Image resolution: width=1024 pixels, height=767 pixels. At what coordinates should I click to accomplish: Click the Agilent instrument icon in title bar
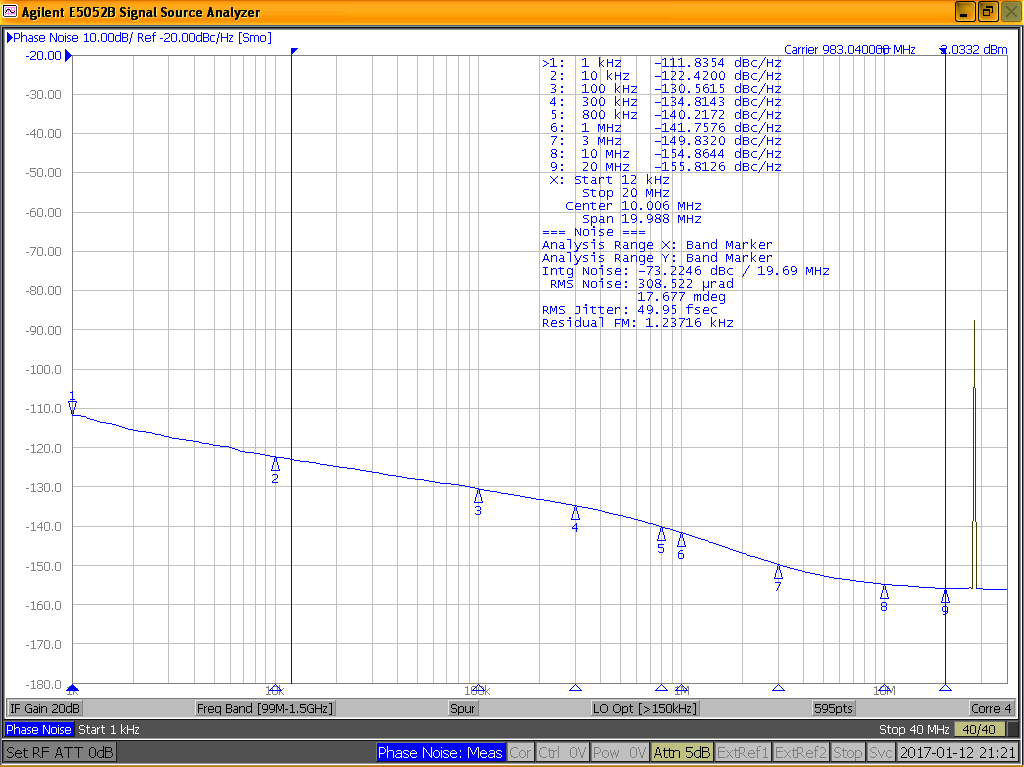(x=10, y=11)
